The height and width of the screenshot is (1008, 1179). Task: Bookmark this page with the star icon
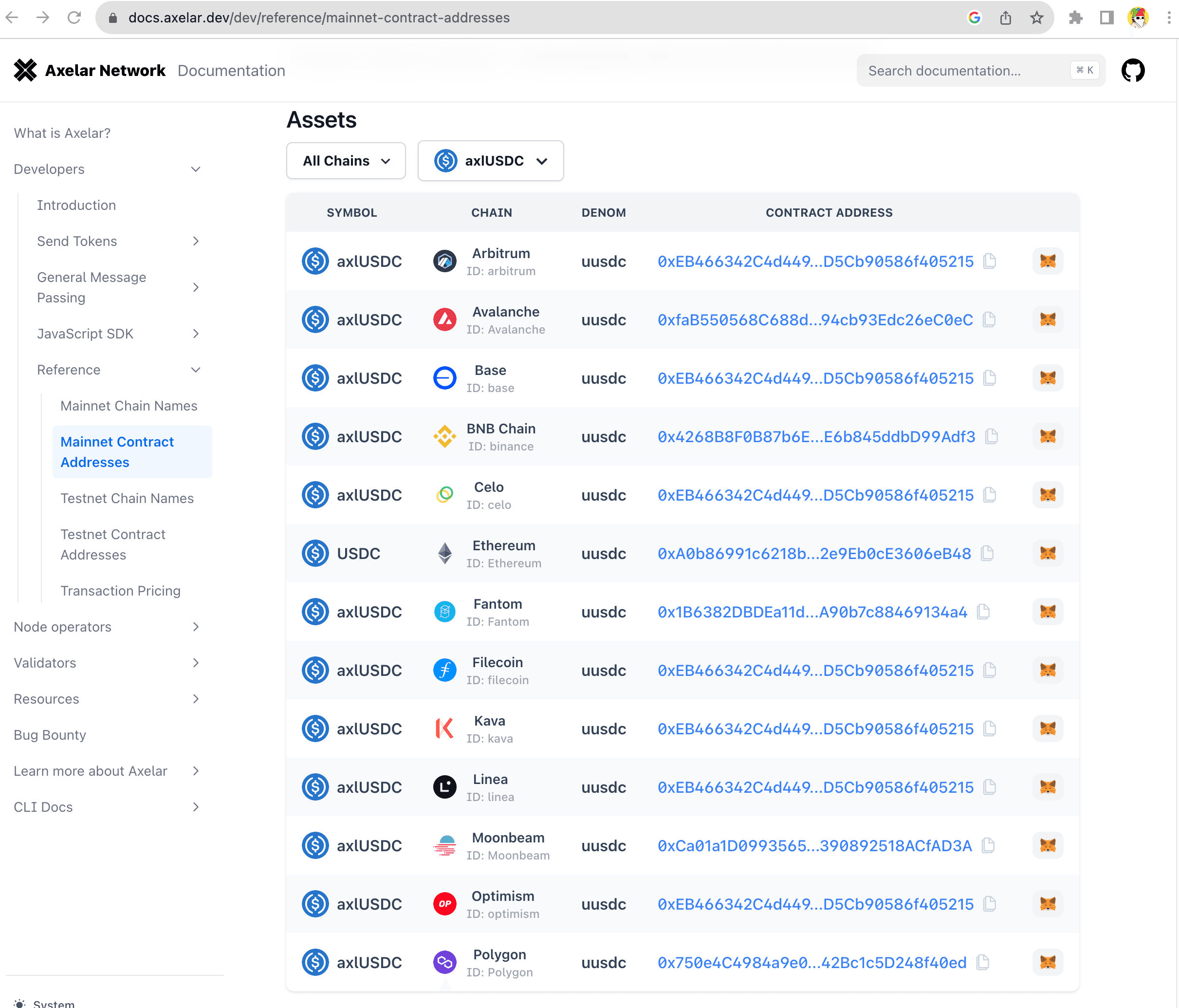1037,18
